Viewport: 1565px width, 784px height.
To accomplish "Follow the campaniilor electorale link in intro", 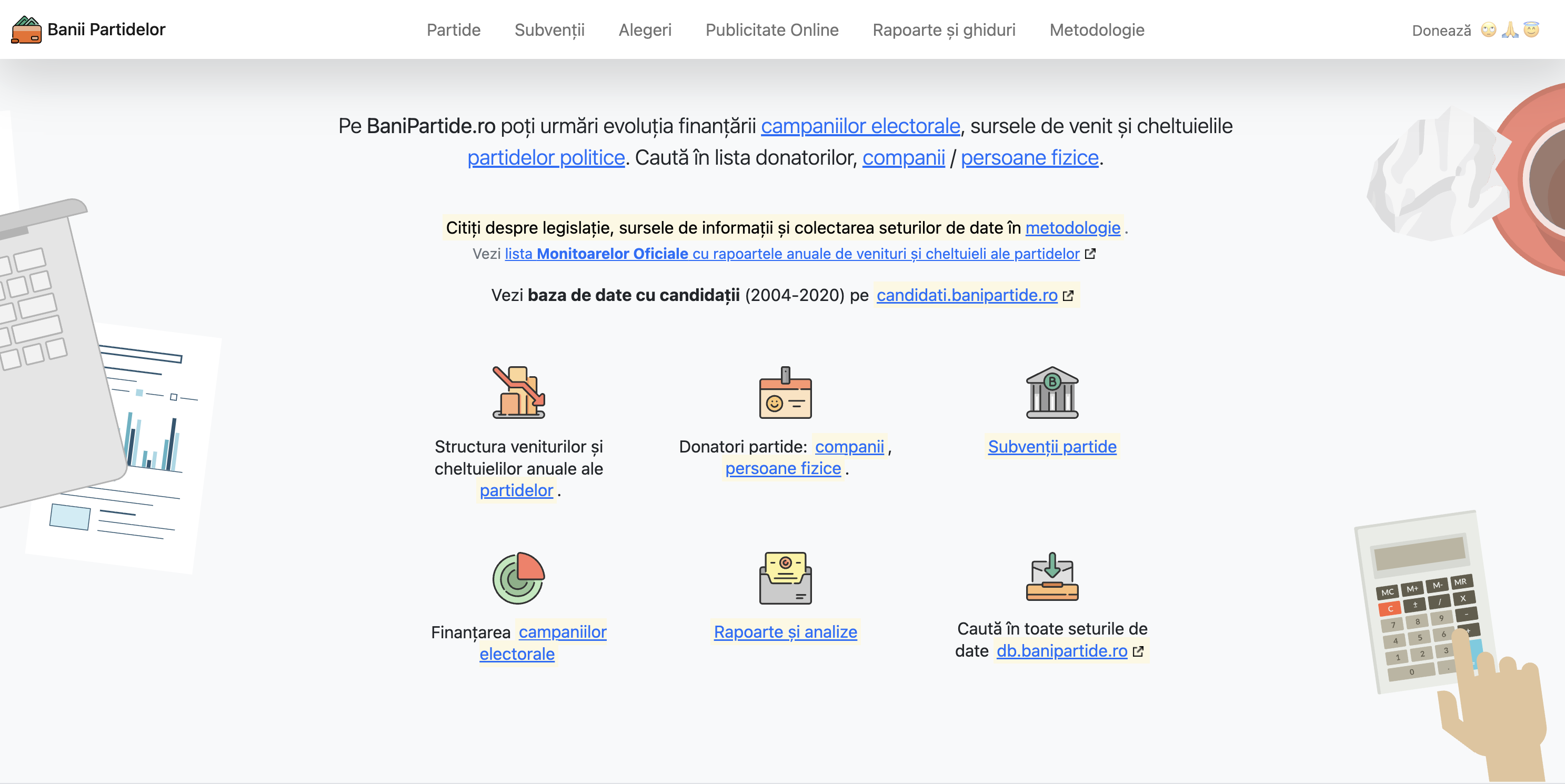I will point(860,126).
